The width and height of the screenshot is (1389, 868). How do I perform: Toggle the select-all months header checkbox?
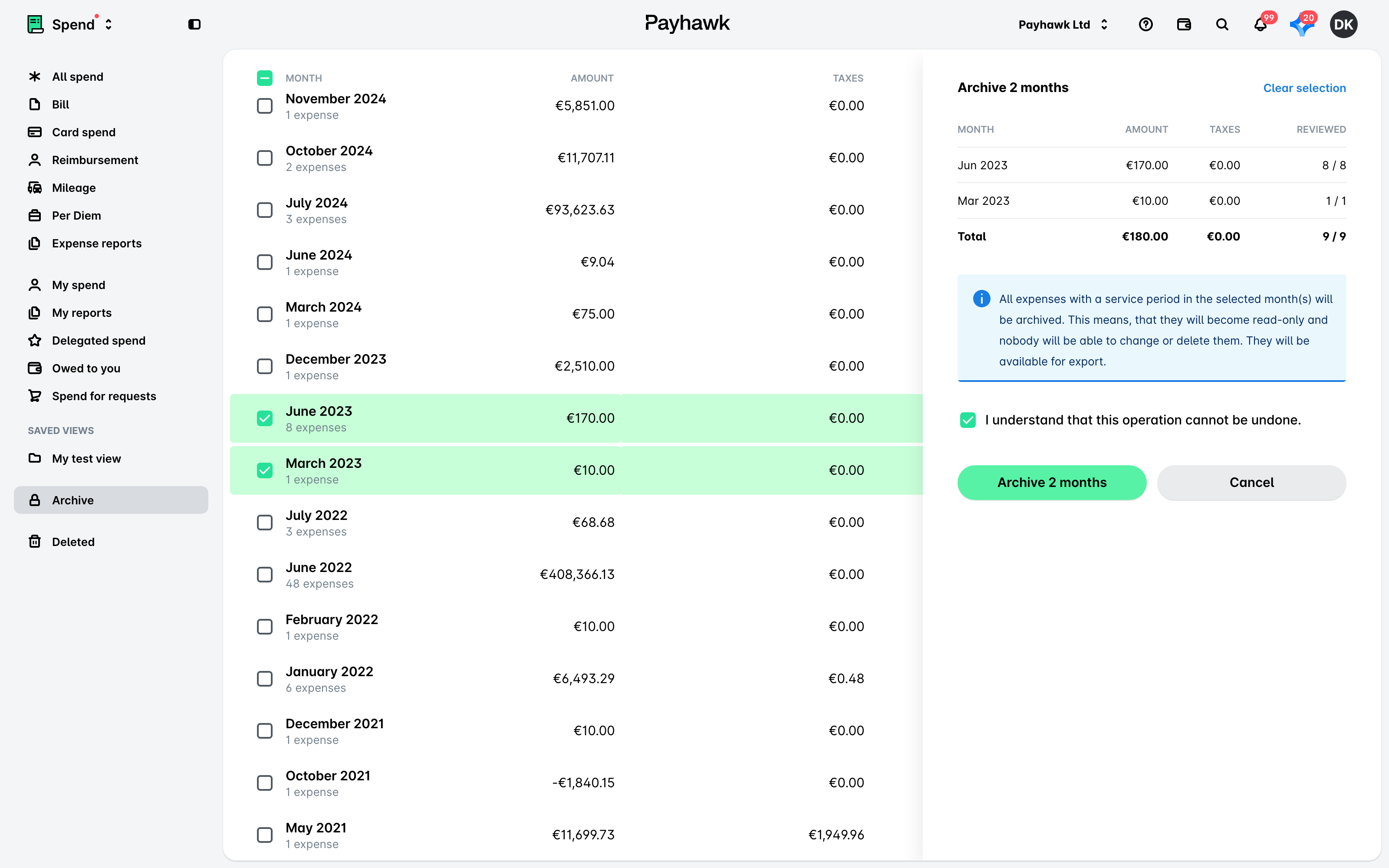pos(265,78)
